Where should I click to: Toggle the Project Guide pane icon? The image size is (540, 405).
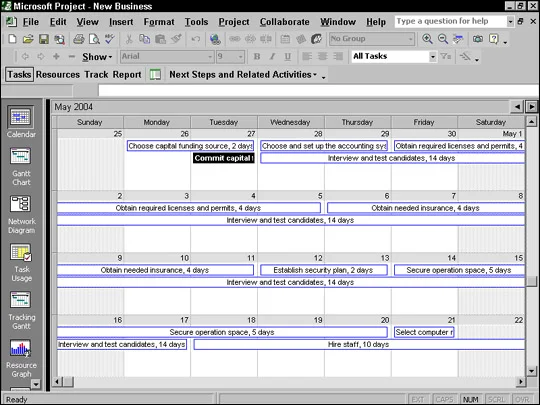(155, 74)
